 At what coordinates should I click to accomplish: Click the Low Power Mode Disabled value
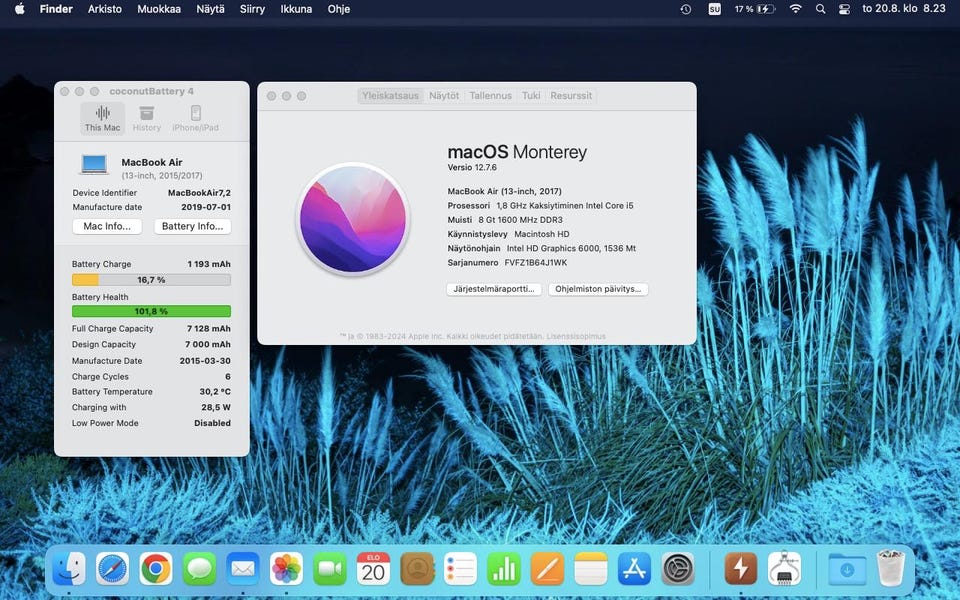(212, 423)
